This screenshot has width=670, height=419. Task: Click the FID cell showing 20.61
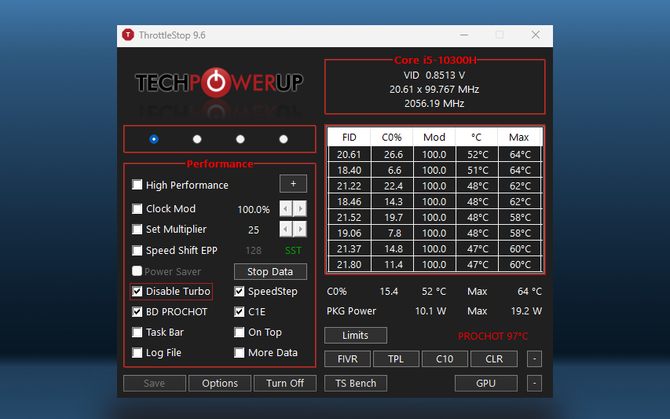pos(349,155)
